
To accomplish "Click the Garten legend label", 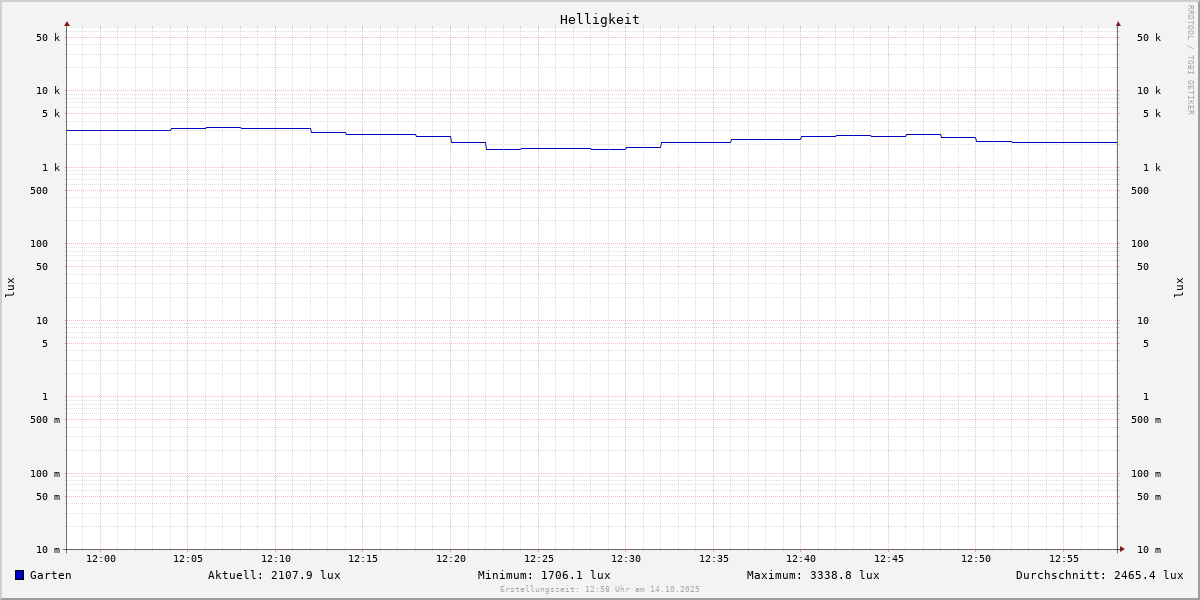I will coord(50,575).
